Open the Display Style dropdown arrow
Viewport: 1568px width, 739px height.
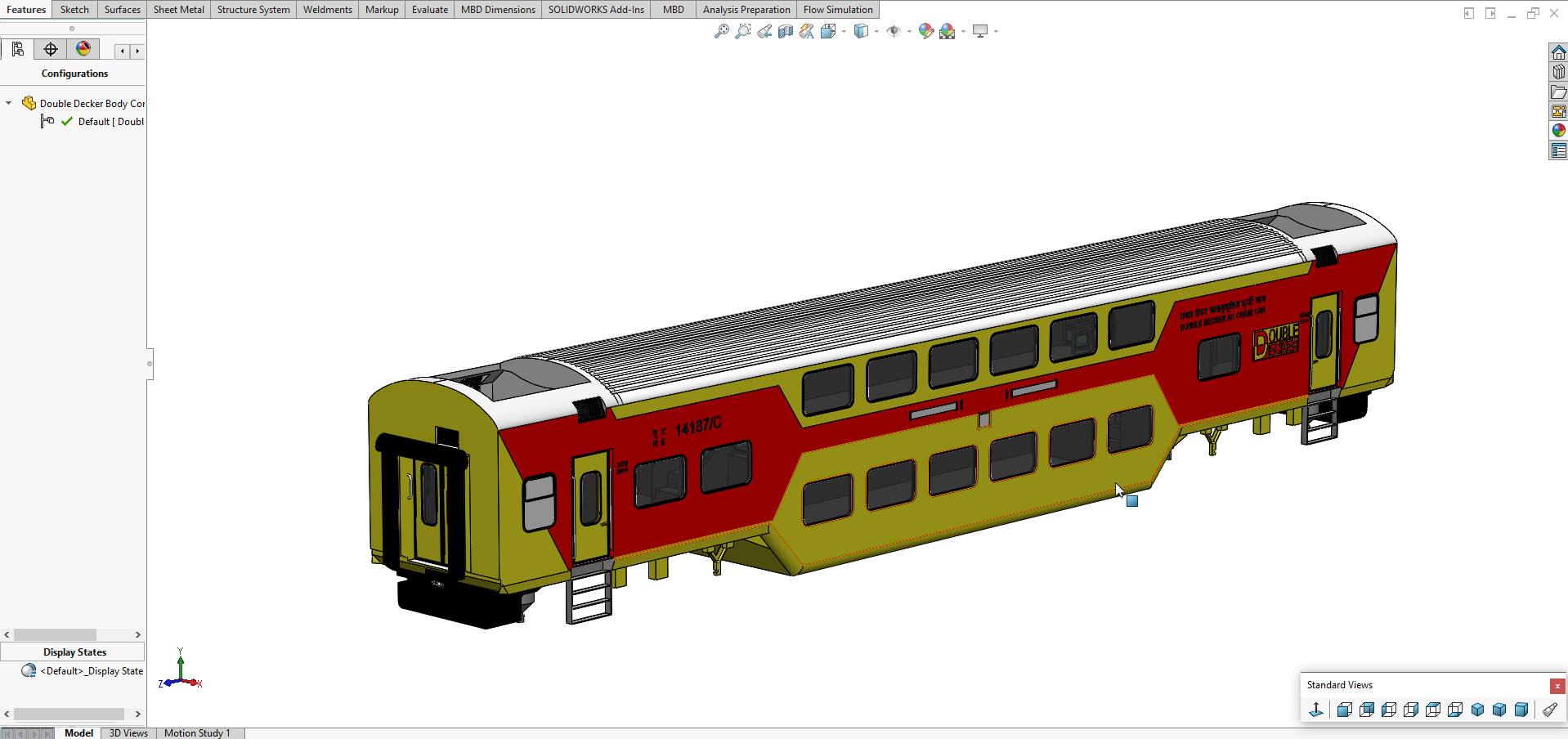[x=876, y=32]
